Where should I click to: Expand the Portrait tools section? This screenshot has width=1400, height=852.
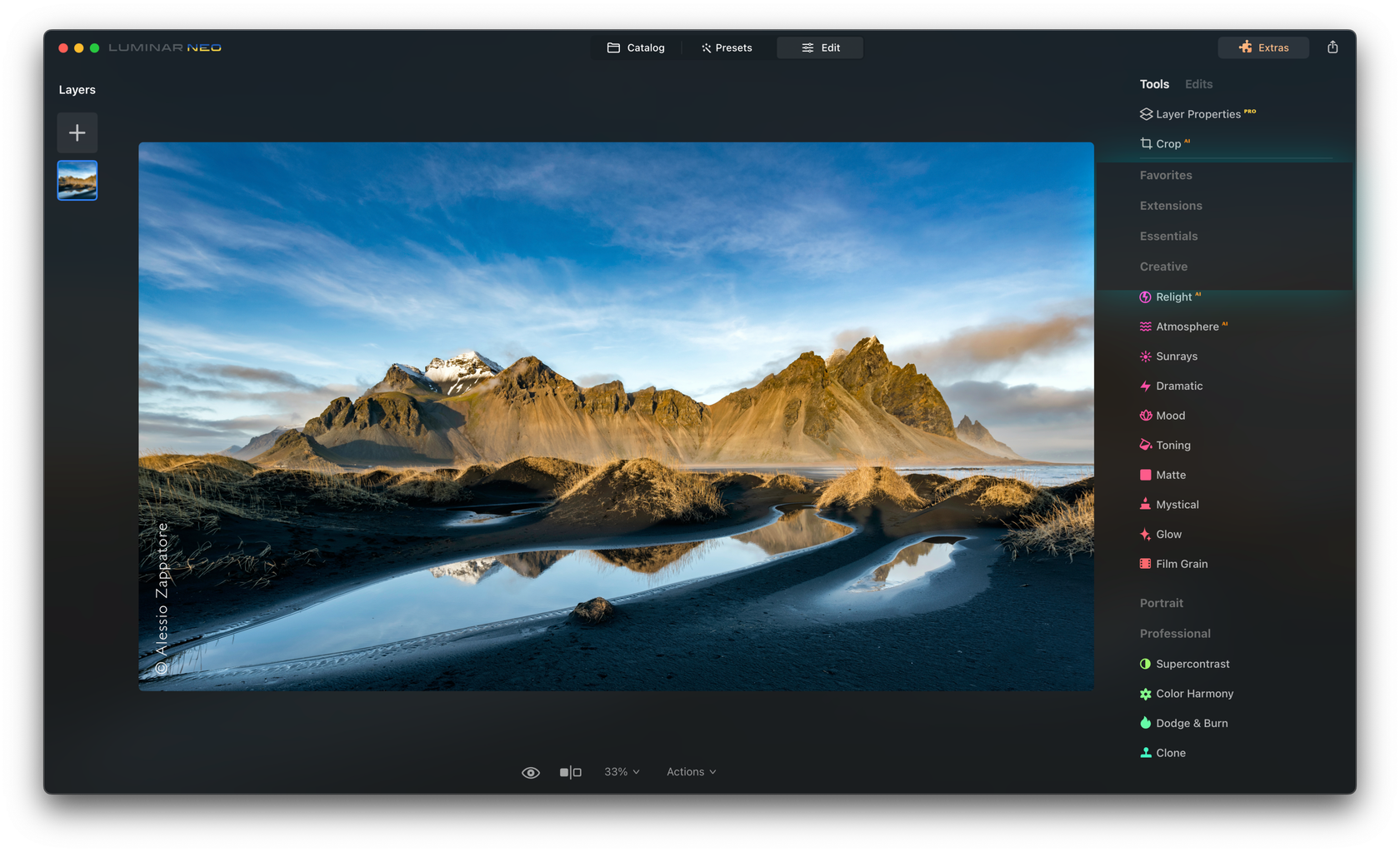pyautogui.click(x=1161, y=602)
